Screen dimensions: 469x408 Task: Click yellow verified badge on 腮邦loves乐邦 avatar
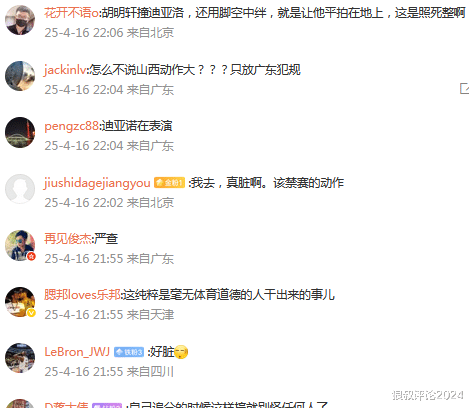(31, 313)
